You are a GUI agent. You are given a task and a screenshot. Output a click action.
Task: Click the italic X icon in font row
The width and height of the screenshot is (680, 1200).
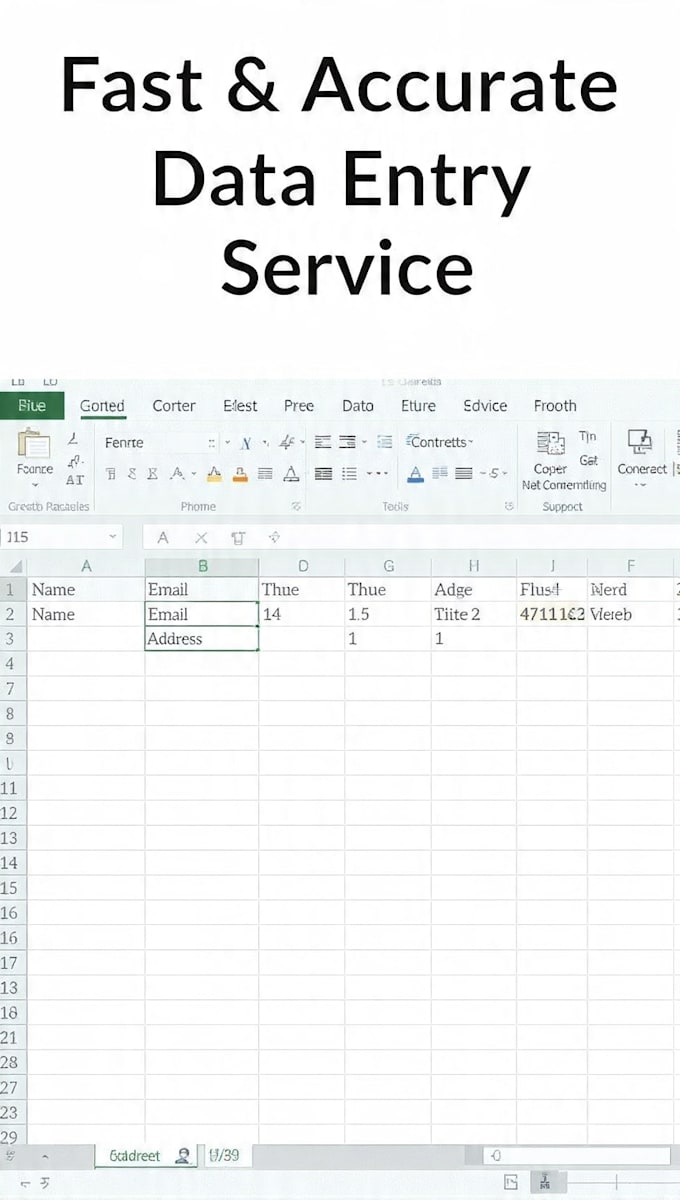(246, 442)
